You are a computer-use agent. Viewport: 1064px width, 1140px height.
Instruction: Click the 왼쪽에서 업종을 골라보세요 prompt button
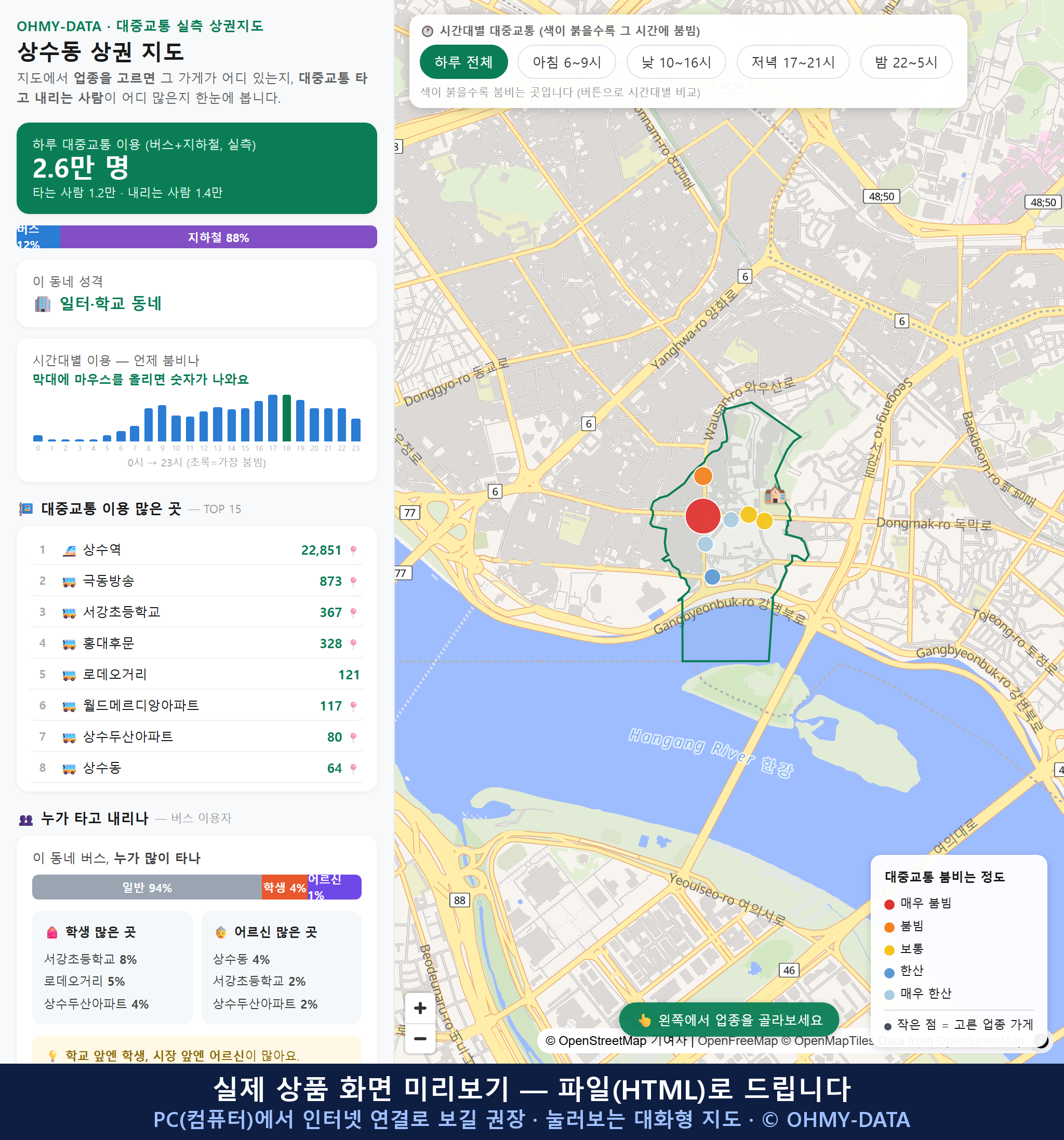pyautogui.click(x=729, y=1020)
